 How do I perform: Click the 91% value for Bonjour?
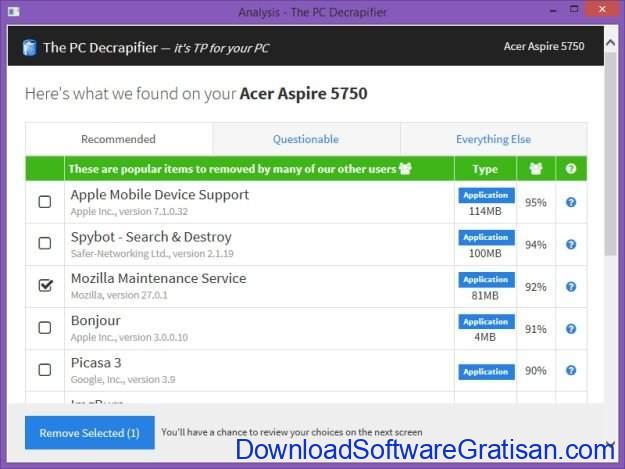(x=536, y=329)
